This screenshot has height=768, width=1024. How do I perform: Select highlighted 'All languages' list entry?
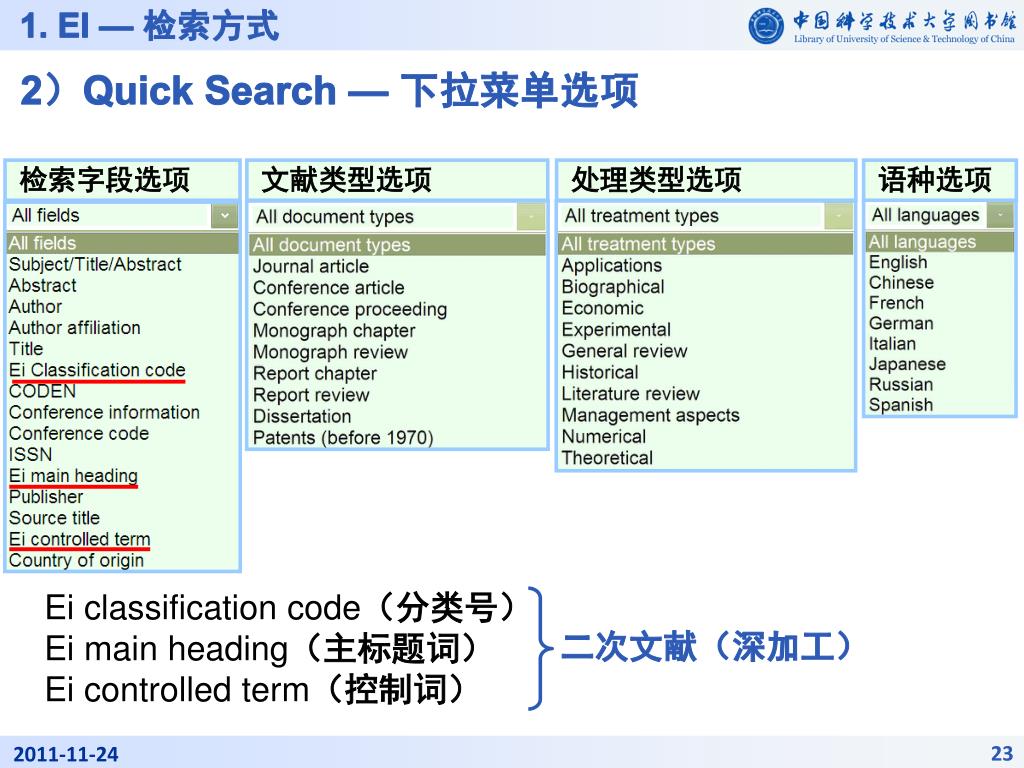tap(940, 242)
